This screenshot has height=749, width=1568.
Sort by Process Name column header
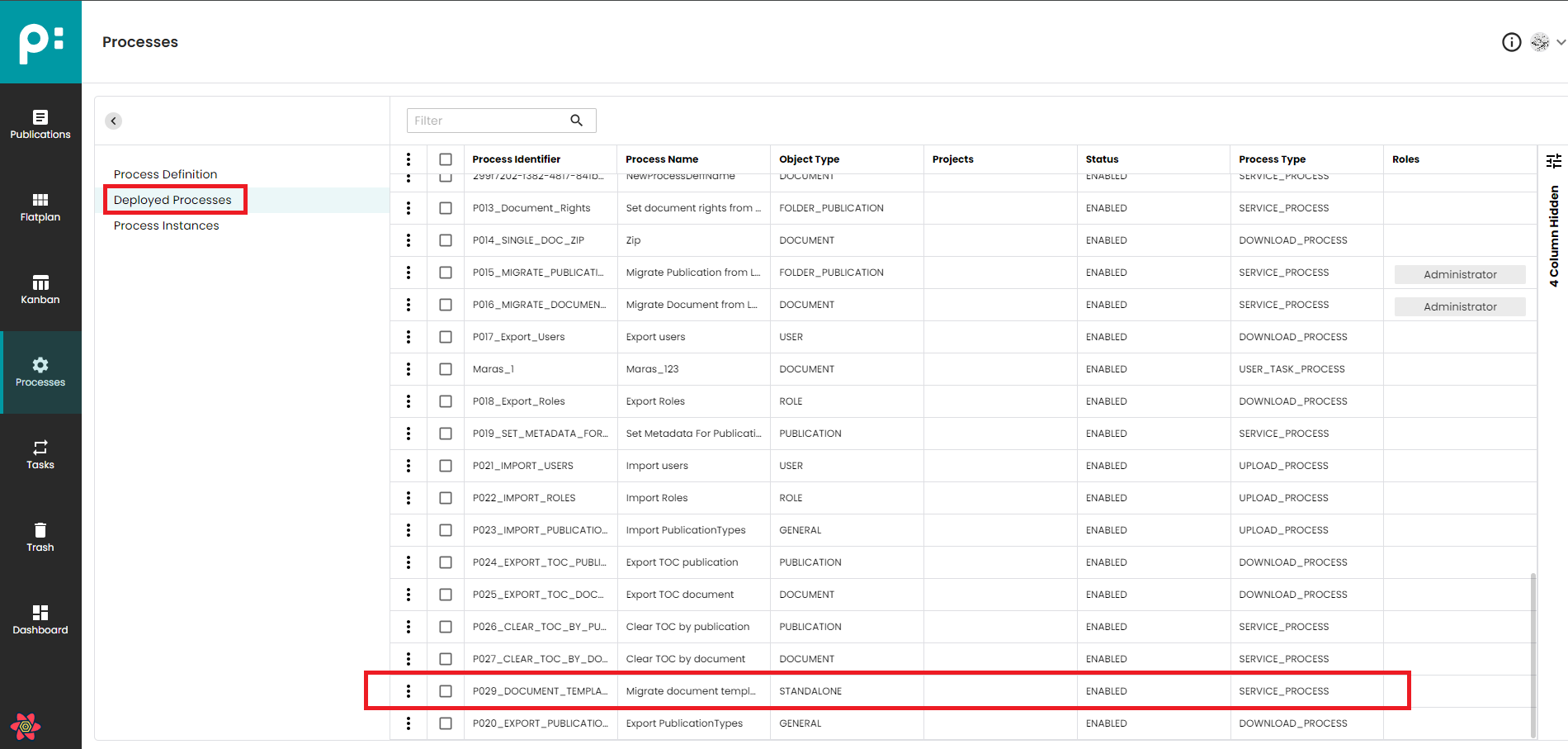pos(662,159)
